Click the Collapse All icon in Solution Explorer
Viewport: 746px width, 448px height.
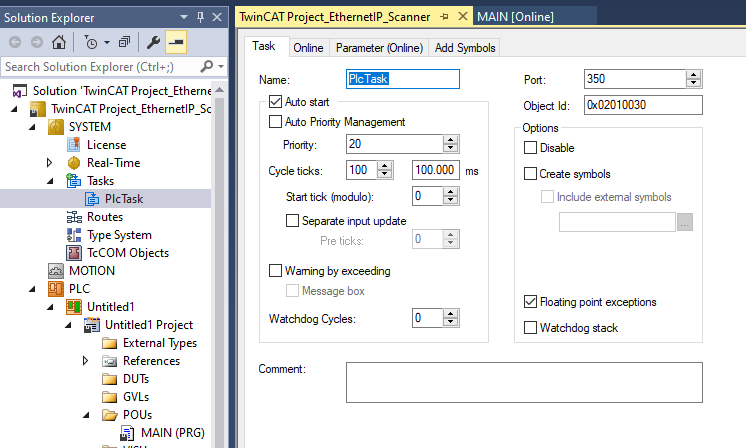124,42
